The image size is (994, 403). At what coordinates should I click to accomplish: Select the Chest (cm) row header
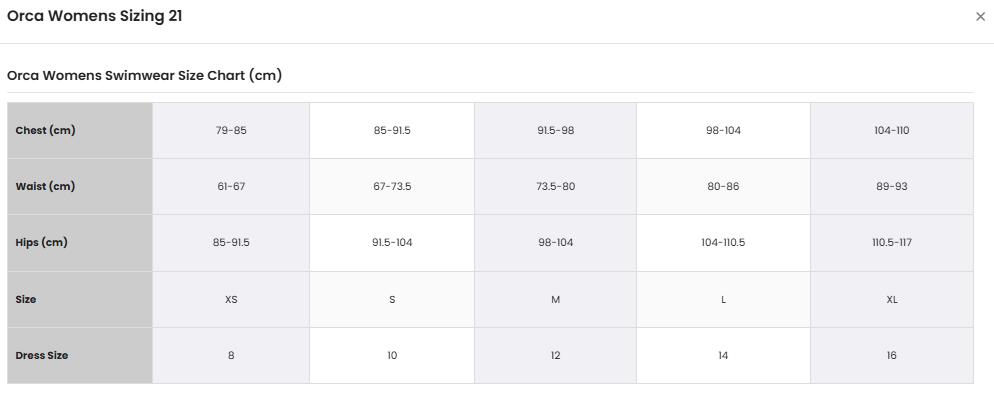tap(80, 131)
